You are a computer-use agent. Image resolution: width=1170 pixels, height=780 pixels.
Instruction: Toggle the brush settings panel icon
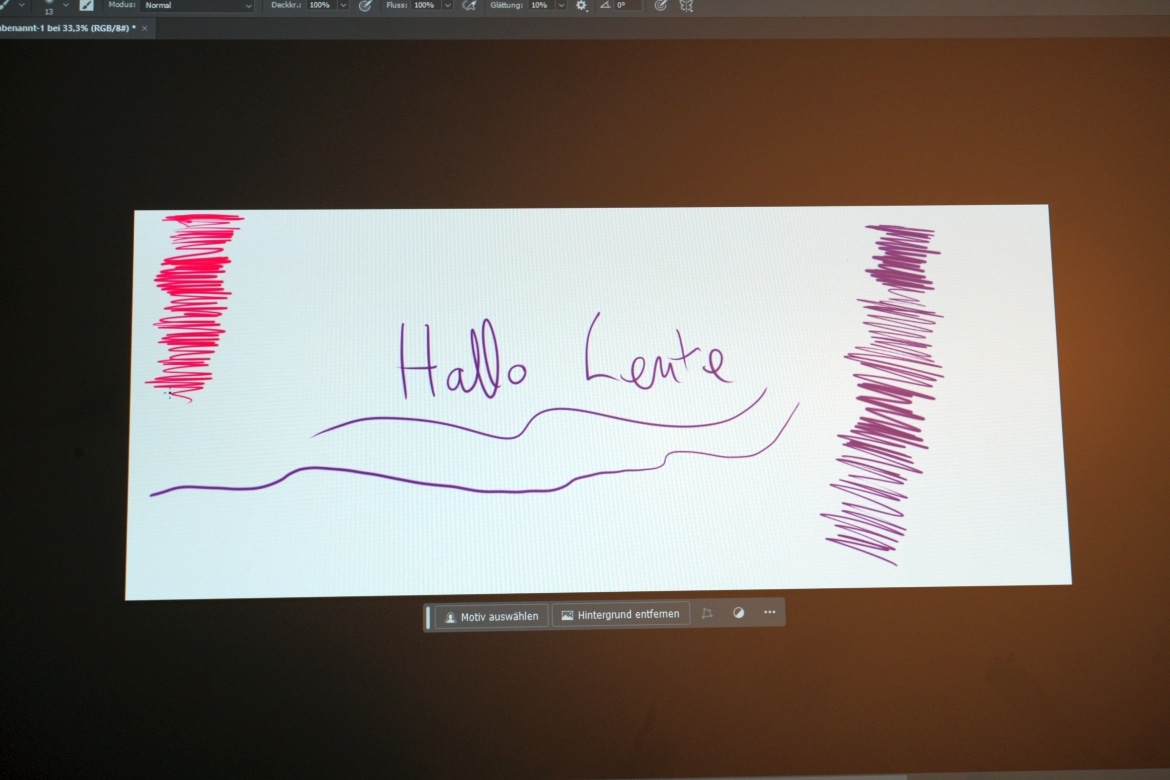point(87,5)
